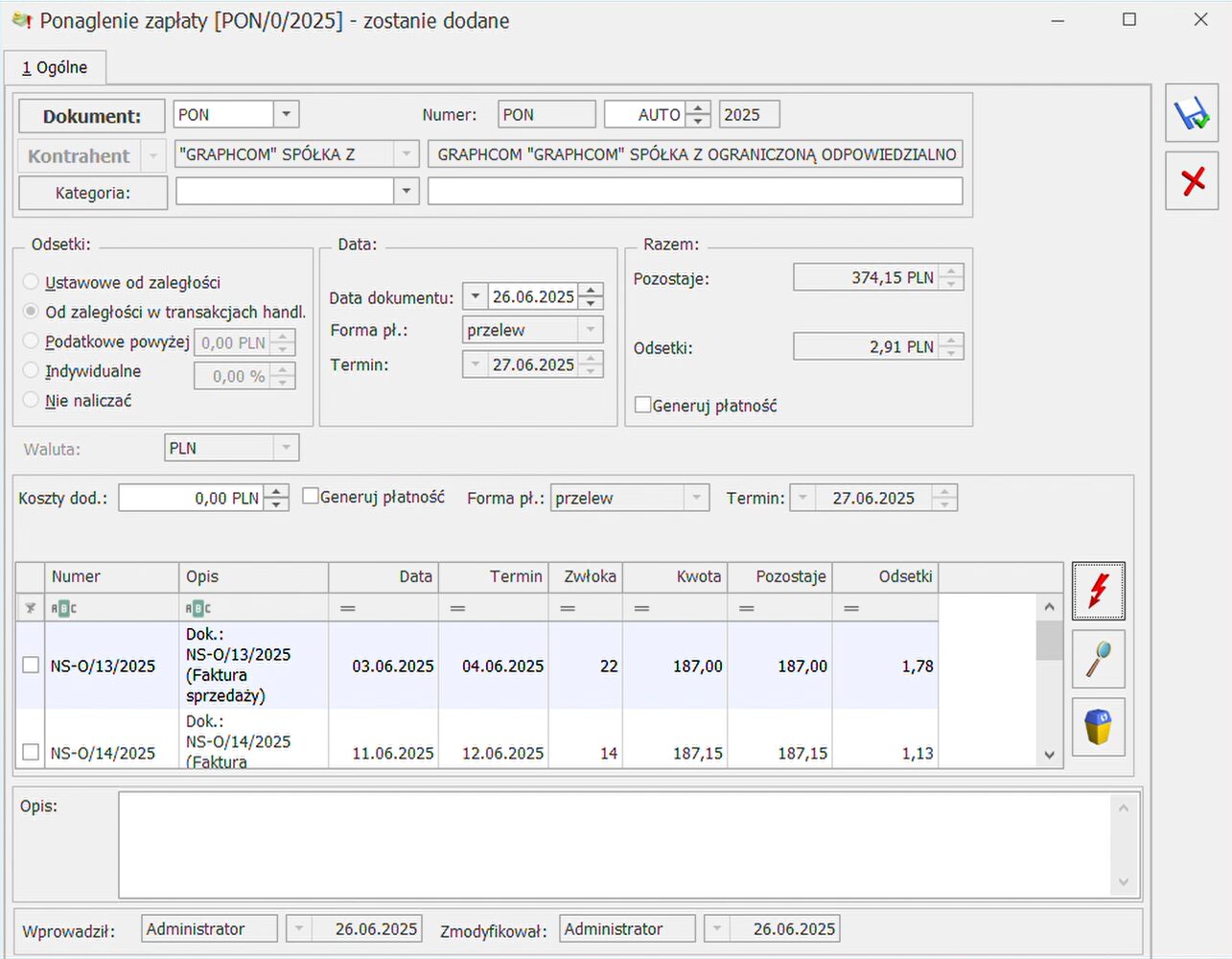The image size is (1232, 959).
Task: Click the filter funnel icon in the table
Action: pos(30,608)
